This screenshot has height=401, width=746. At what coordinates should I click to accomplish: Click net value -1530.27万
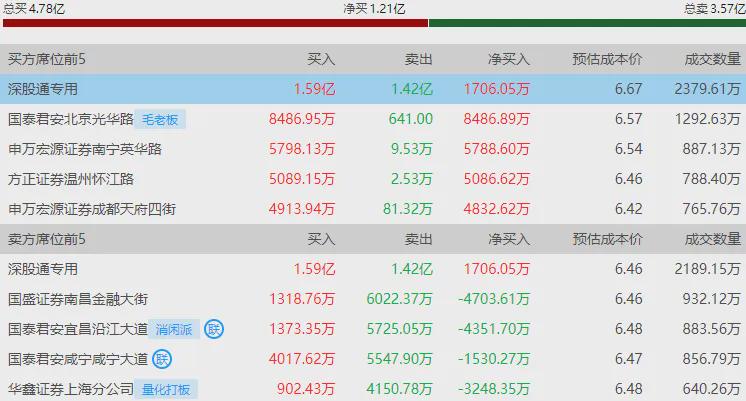tap(494, 359)
